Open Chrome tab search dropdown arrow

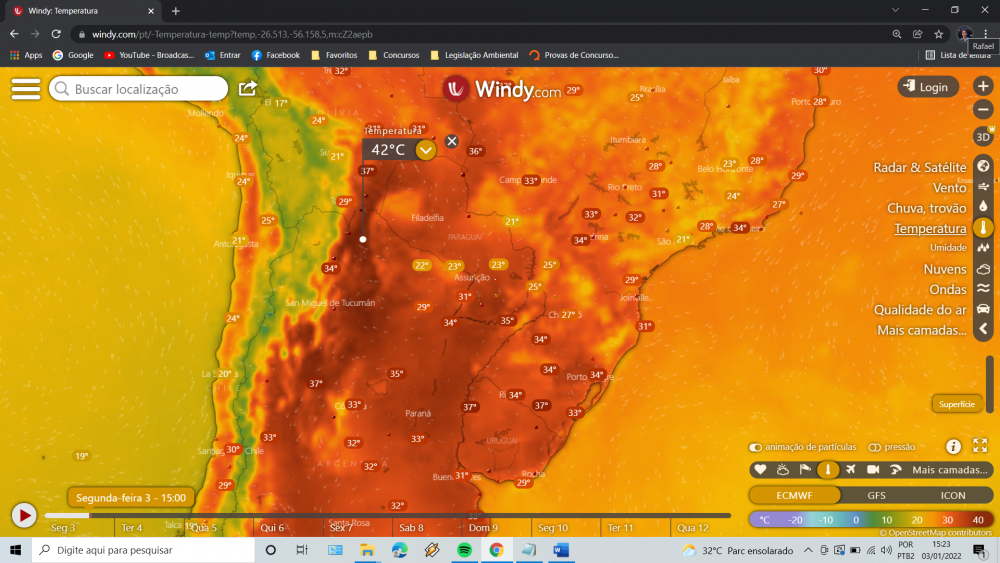click(895, 10)
